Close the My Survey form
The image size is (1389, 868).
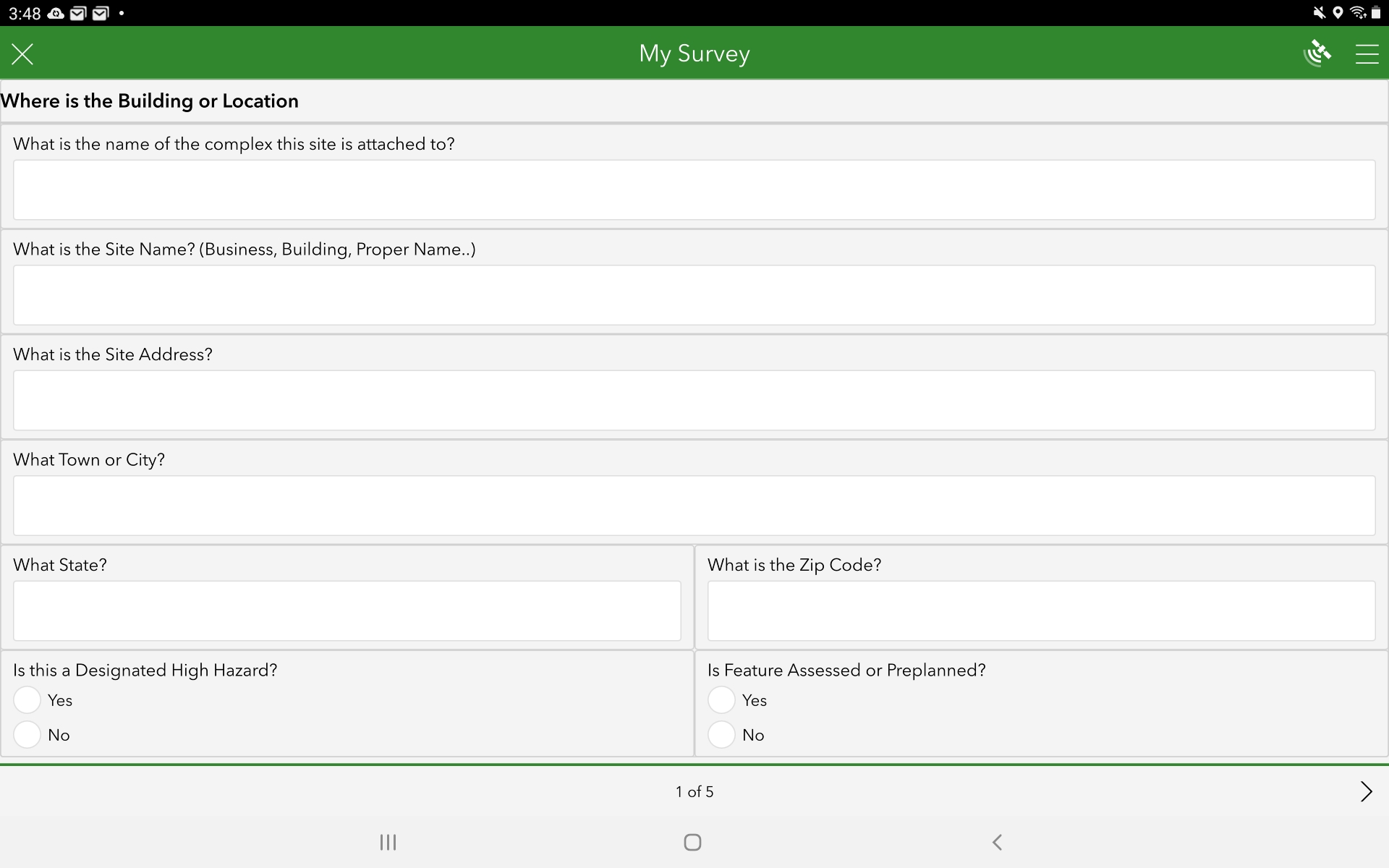[x=22, y=54]
